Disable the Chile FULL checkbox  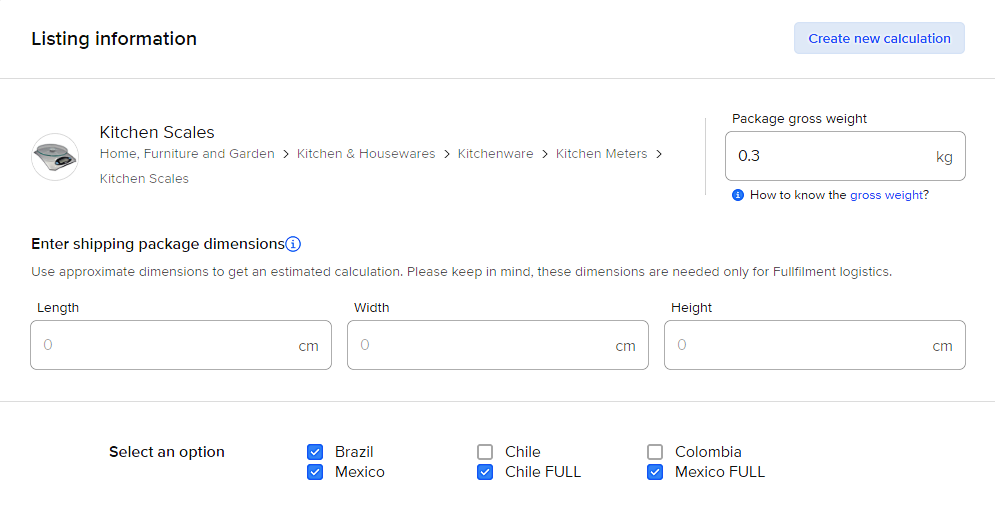tap(485, 472)
